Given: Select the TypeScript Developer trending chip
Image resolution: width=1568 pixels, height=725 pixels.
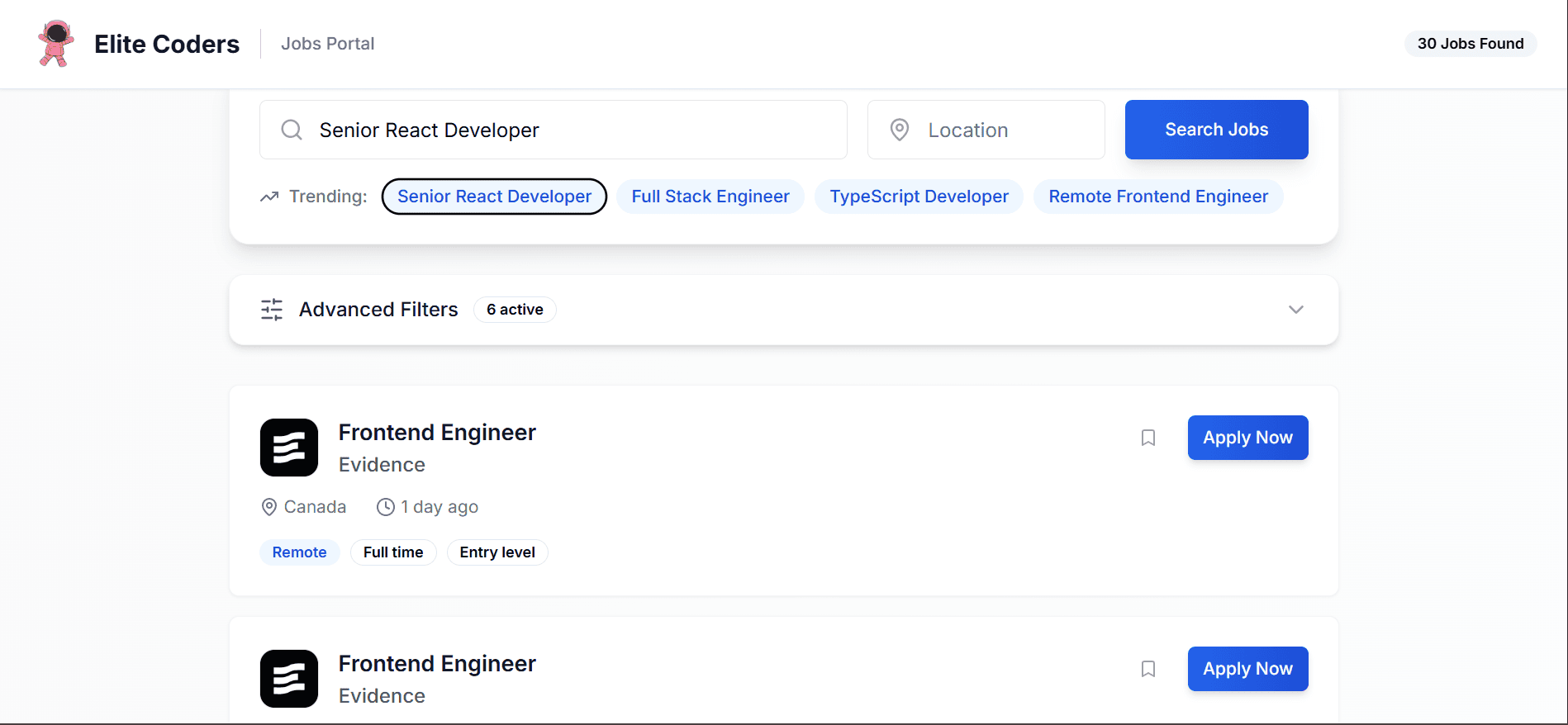Looking at the screenshot, I should (x=919, y=197).
